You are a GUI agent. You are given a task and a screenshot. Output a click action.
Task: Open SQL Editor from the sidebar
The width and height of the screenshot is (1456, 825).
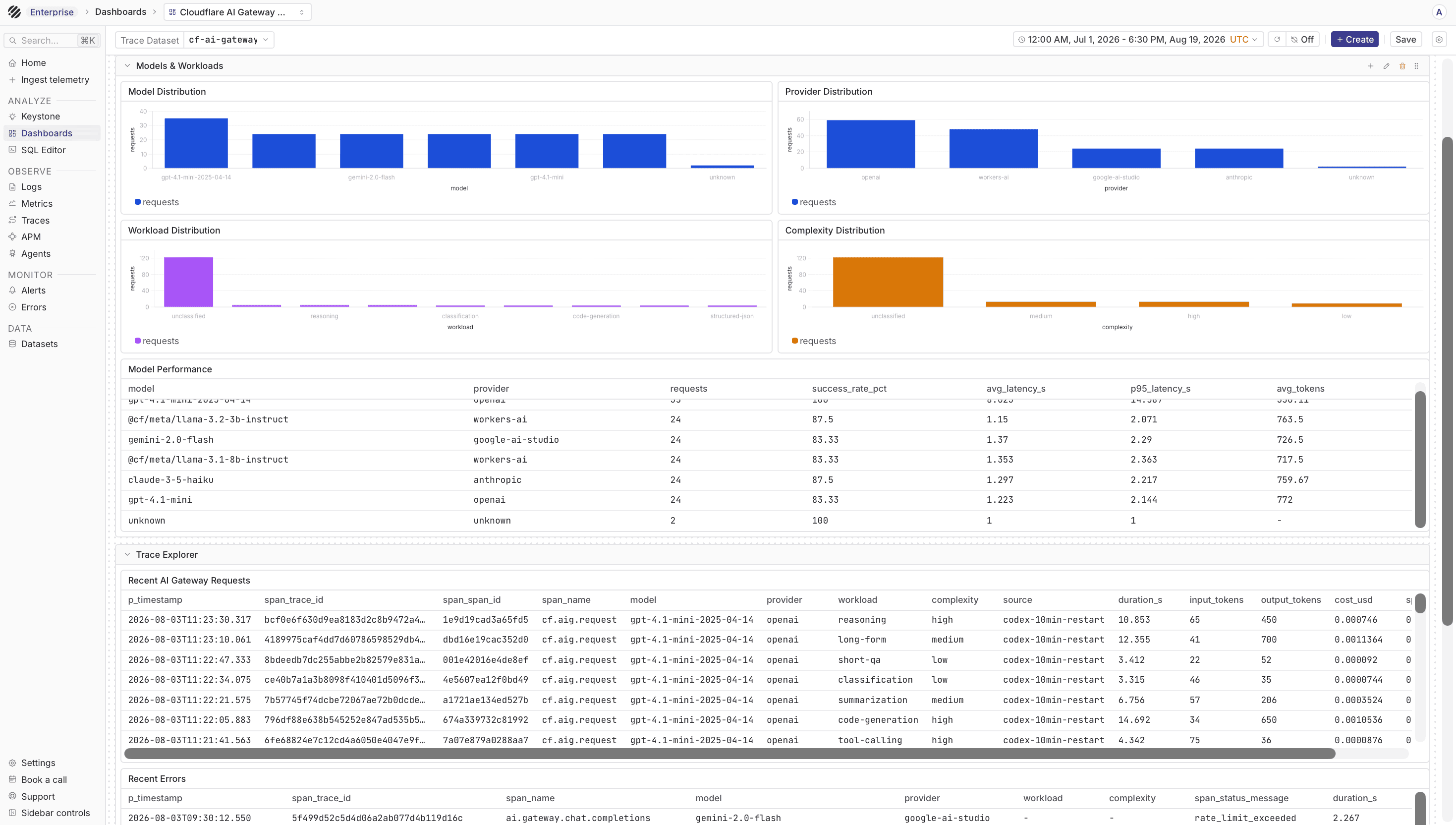click(x=52, y=150)
